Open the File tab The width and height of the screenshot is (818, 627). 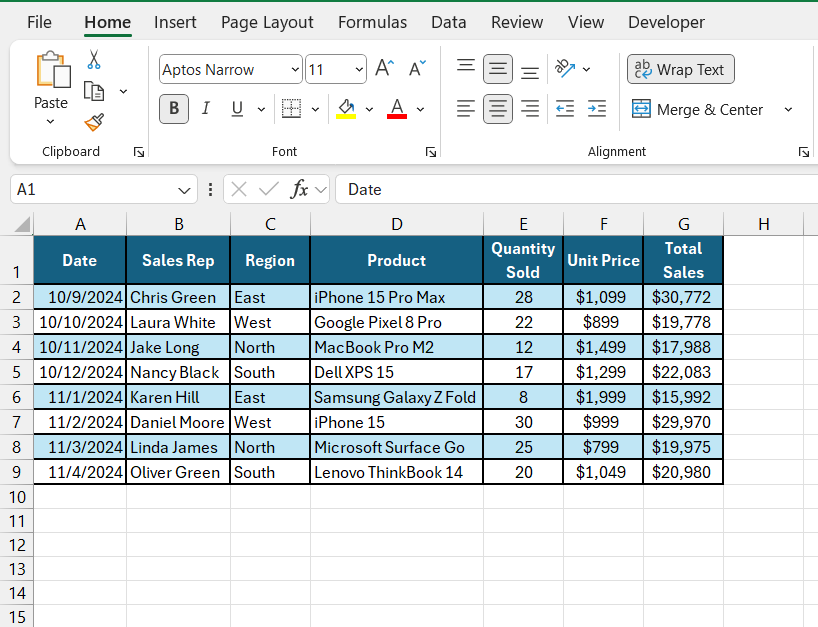pyautogui.click(x=39, y=22)
